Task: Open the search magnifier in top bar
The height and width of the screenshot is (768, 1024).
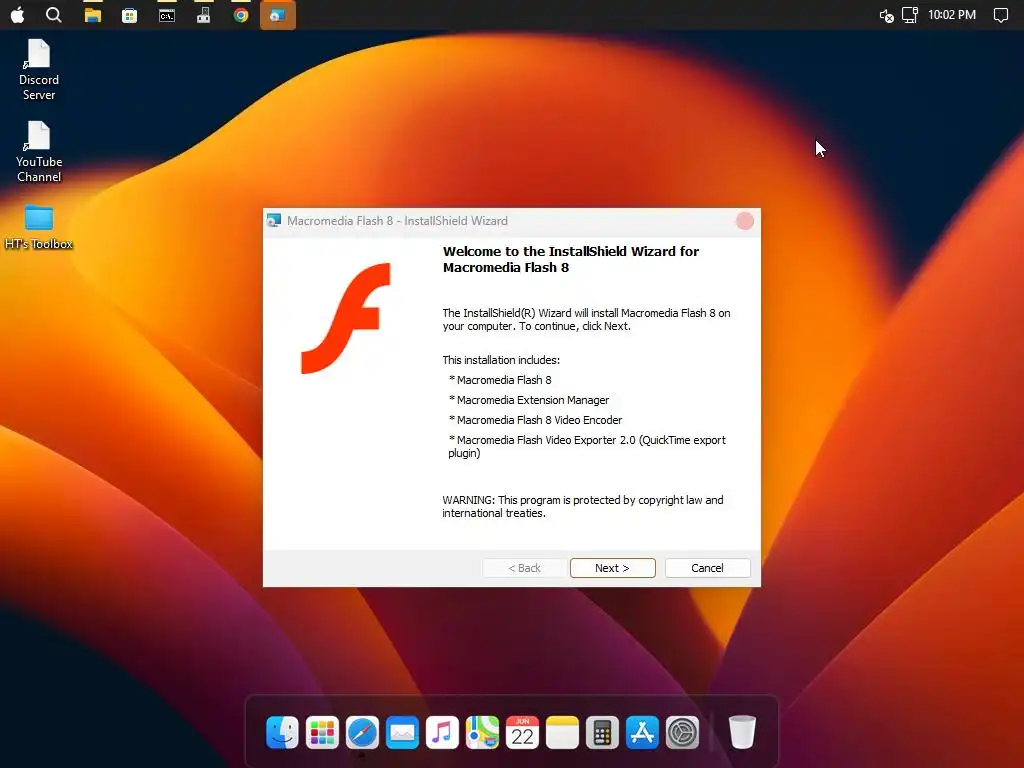Action: pos(54,14)
